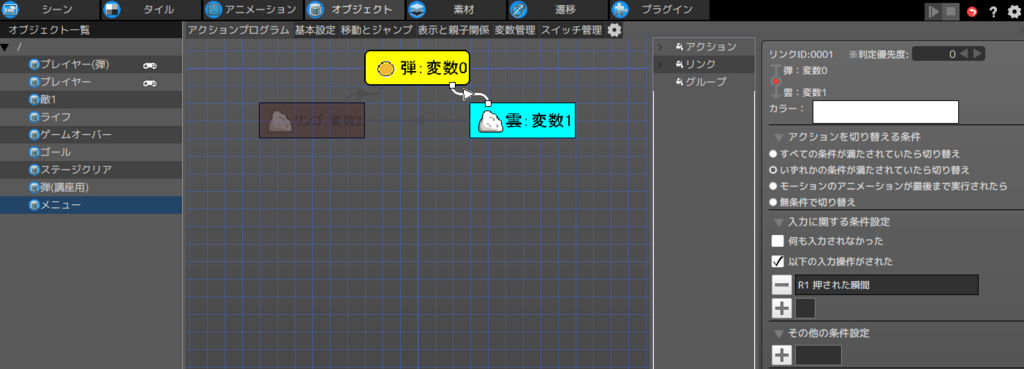Viewport: 1024px width, 369px height.
Task: Expand the リンク list chevron
Action: point(660,64)
